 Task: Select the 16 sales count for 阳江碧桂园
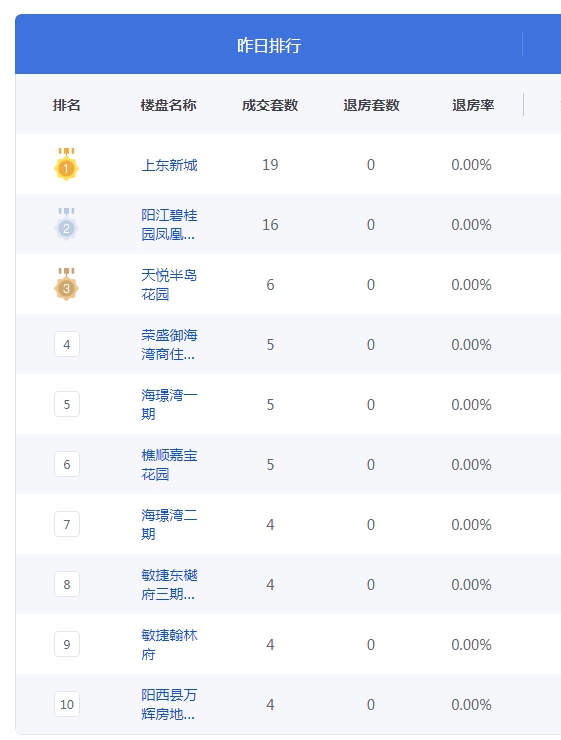pyautogui.click(x=270, y=225)
